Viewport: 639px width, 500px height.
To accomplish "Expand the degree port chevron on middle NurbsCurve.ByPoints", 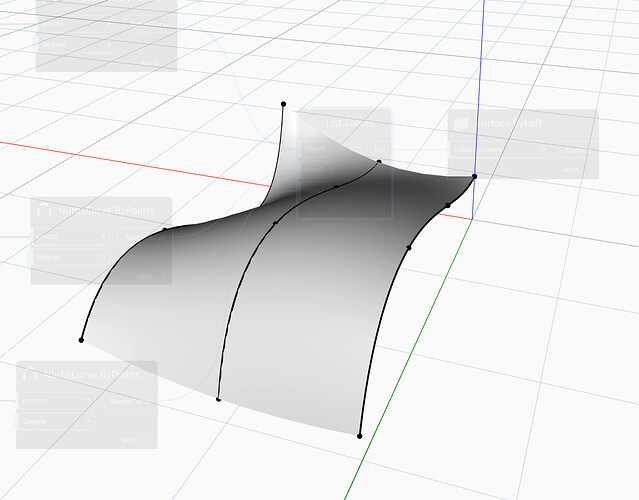I will 103,257.
